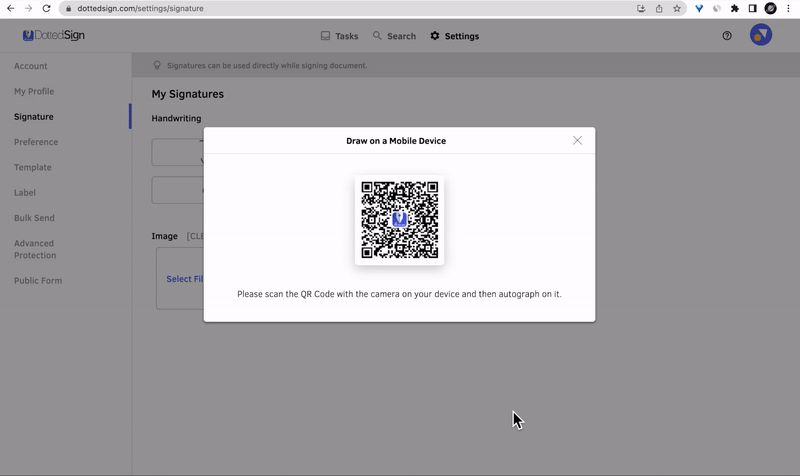
Task: Click the DottedSign logo
Action: pos(54,35)
